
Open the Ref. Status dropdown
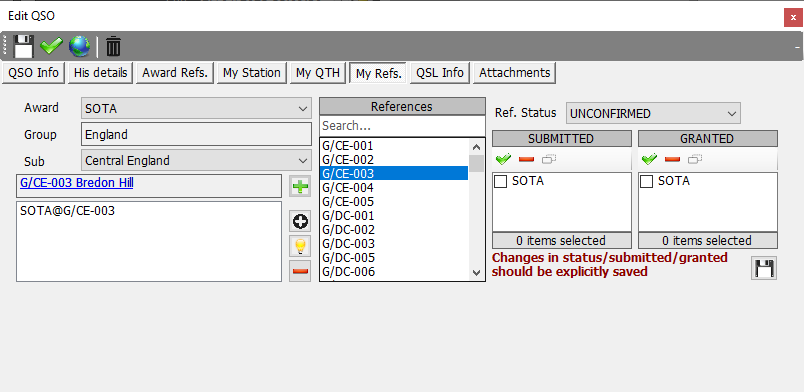(653, 113)
